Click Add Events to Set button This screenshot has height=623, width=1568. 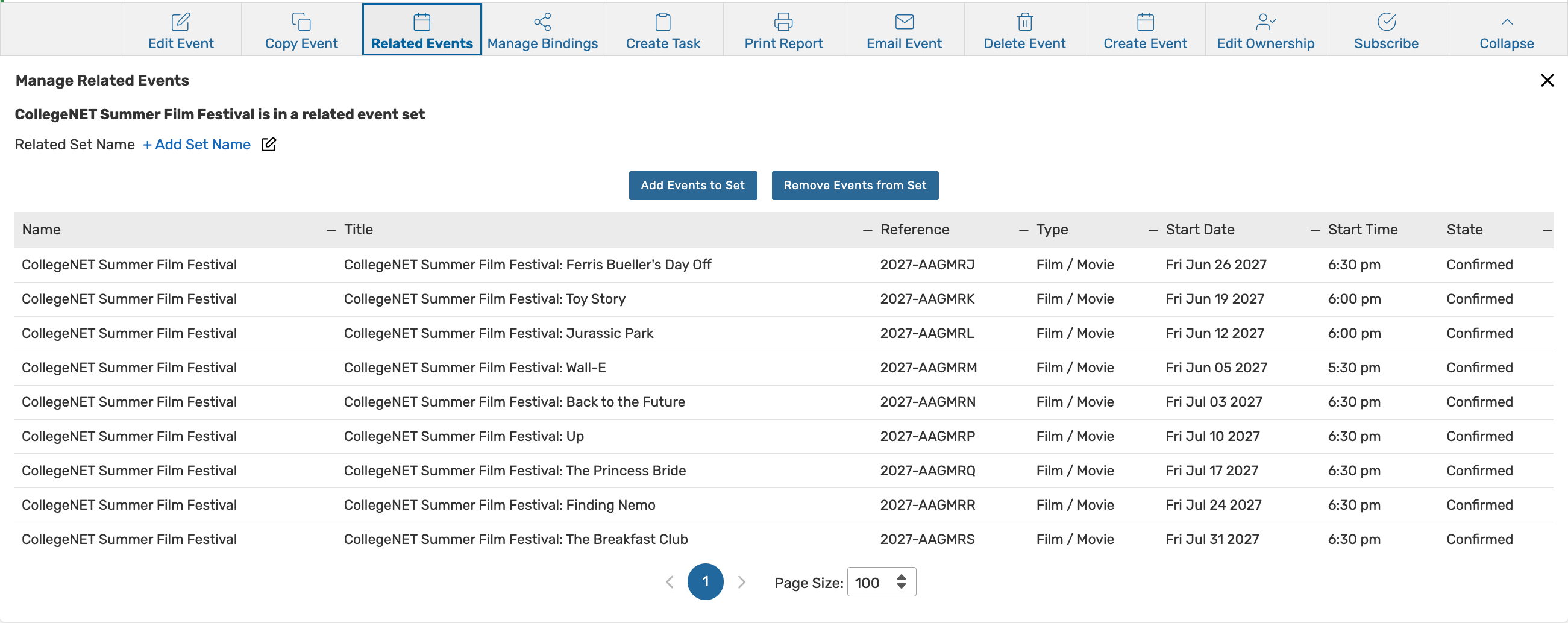tap(692, 186)
